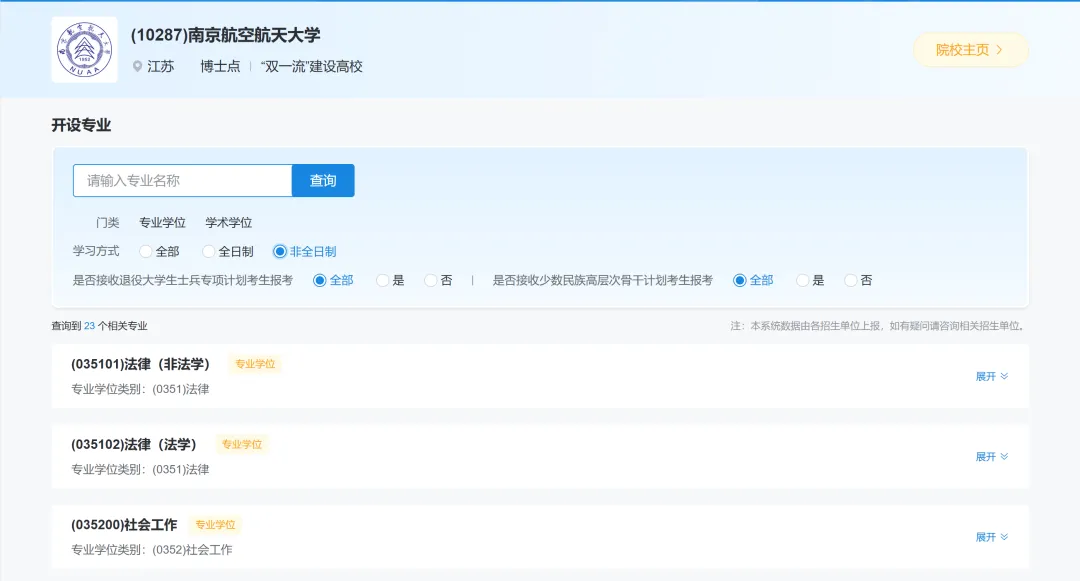The height and width of the screenshot is (581, 1080).
Task: Select 是 for 少数民族高层次骨干计划
Action: 810,280
